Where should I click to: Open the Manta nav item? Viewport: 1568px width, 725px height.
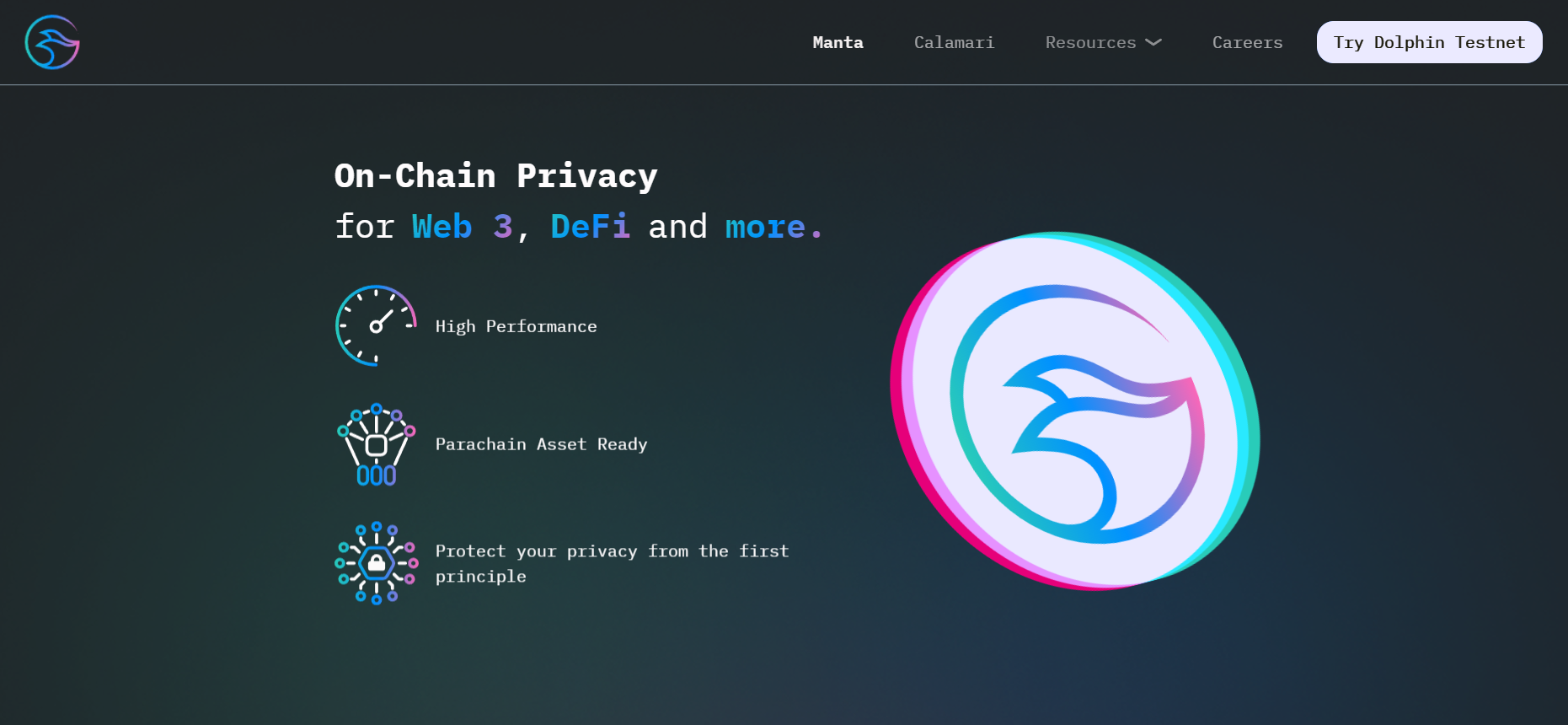838,42
